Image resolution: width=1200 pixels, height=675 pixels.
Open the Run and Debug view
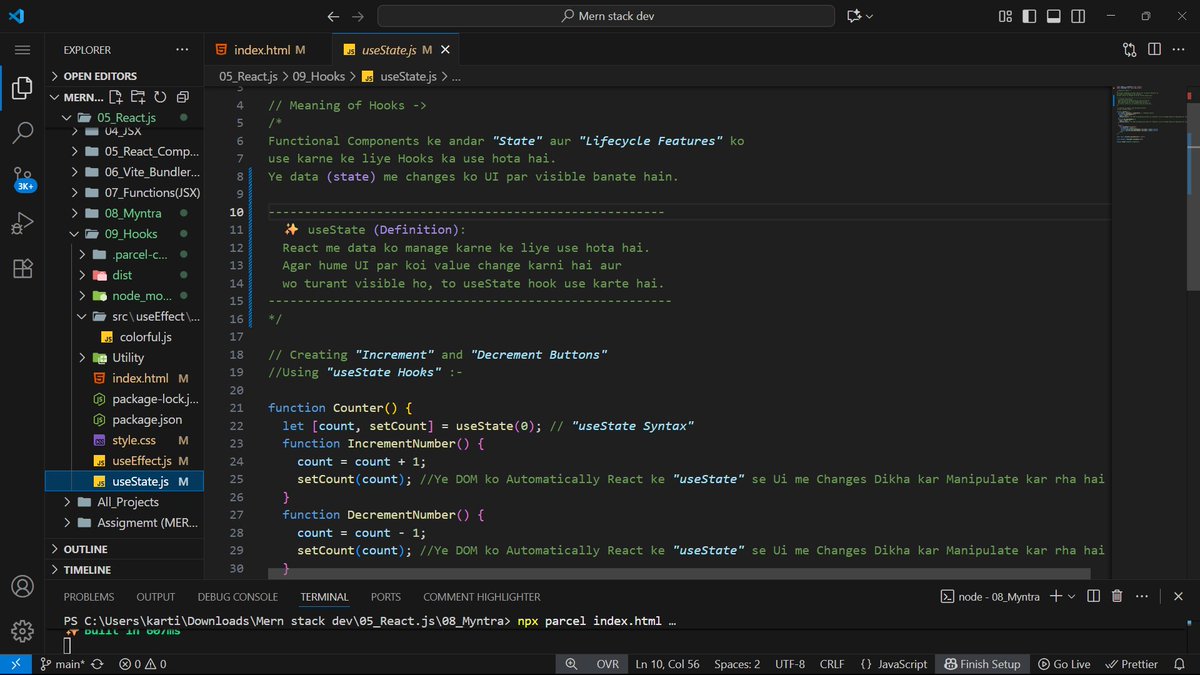click(x=22, y=224)
